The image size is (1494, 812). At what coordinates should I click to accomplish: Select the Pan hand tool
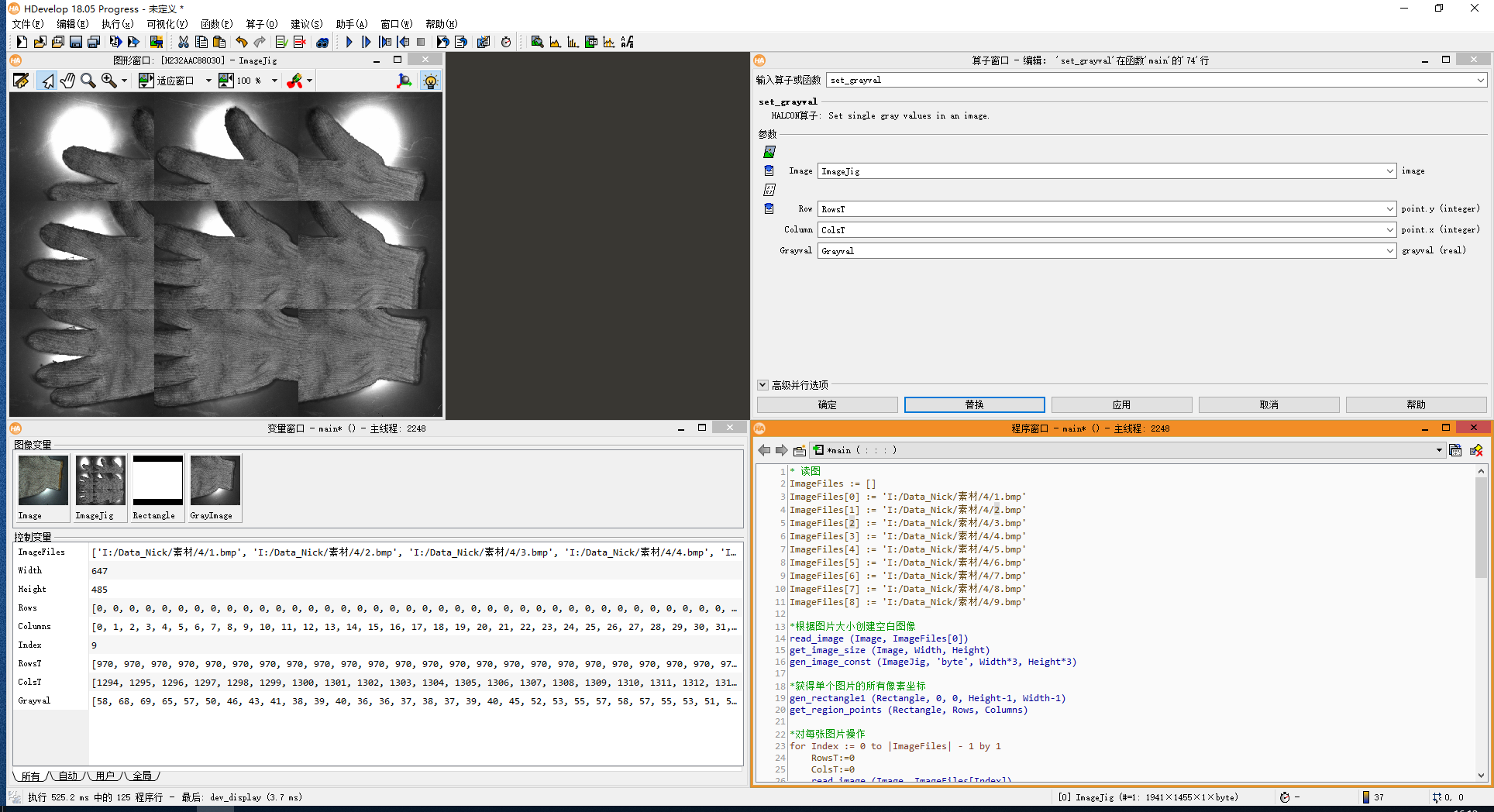click(x=67, y=80)
